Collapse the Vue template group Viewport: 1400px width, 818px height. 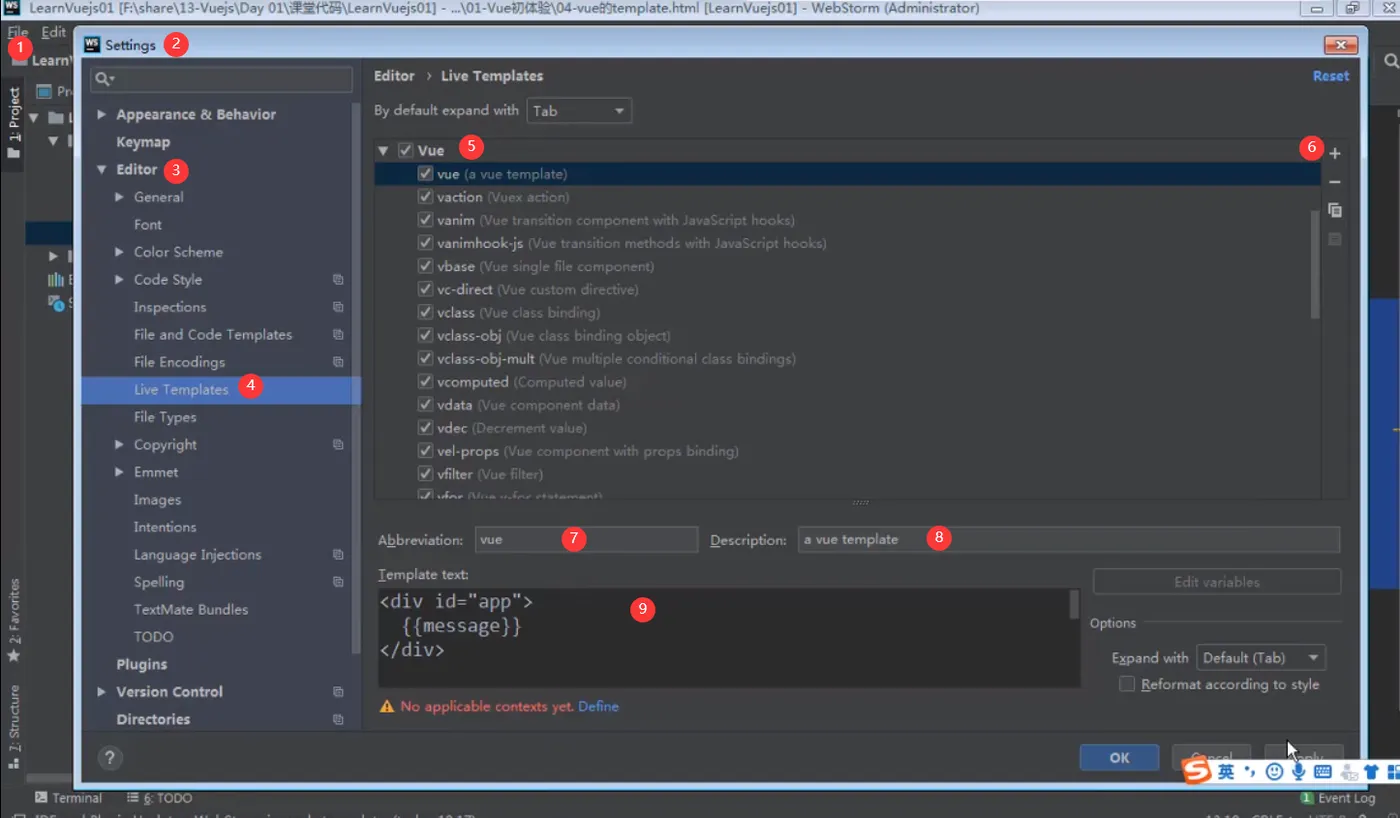[x=383, y=151]
